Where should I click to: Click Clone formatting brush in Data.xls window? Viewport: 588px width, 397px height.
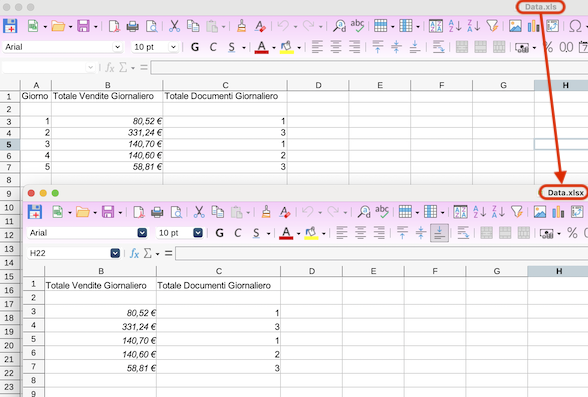242,26
